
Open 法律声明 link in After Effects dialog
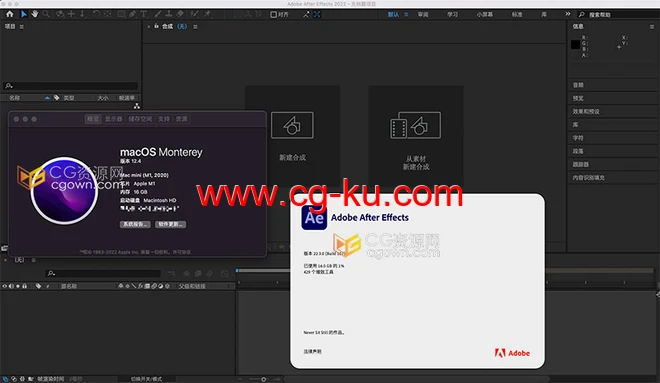(x=312, y=351)
